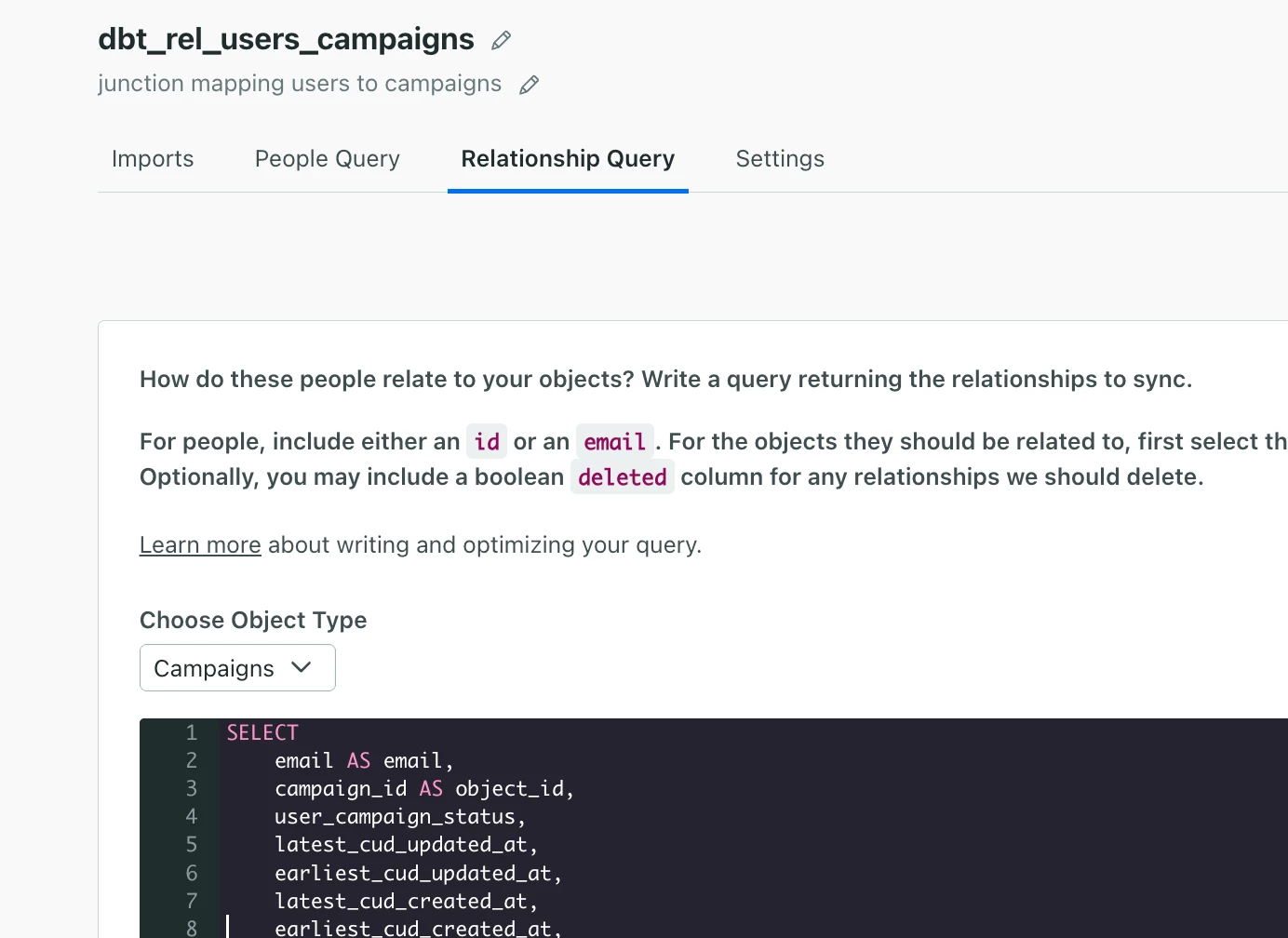Image resolution: width=1288 pixels, height=938 pixels.
Task: Switch to the Imports tab
Action: [x=153, y=159]
